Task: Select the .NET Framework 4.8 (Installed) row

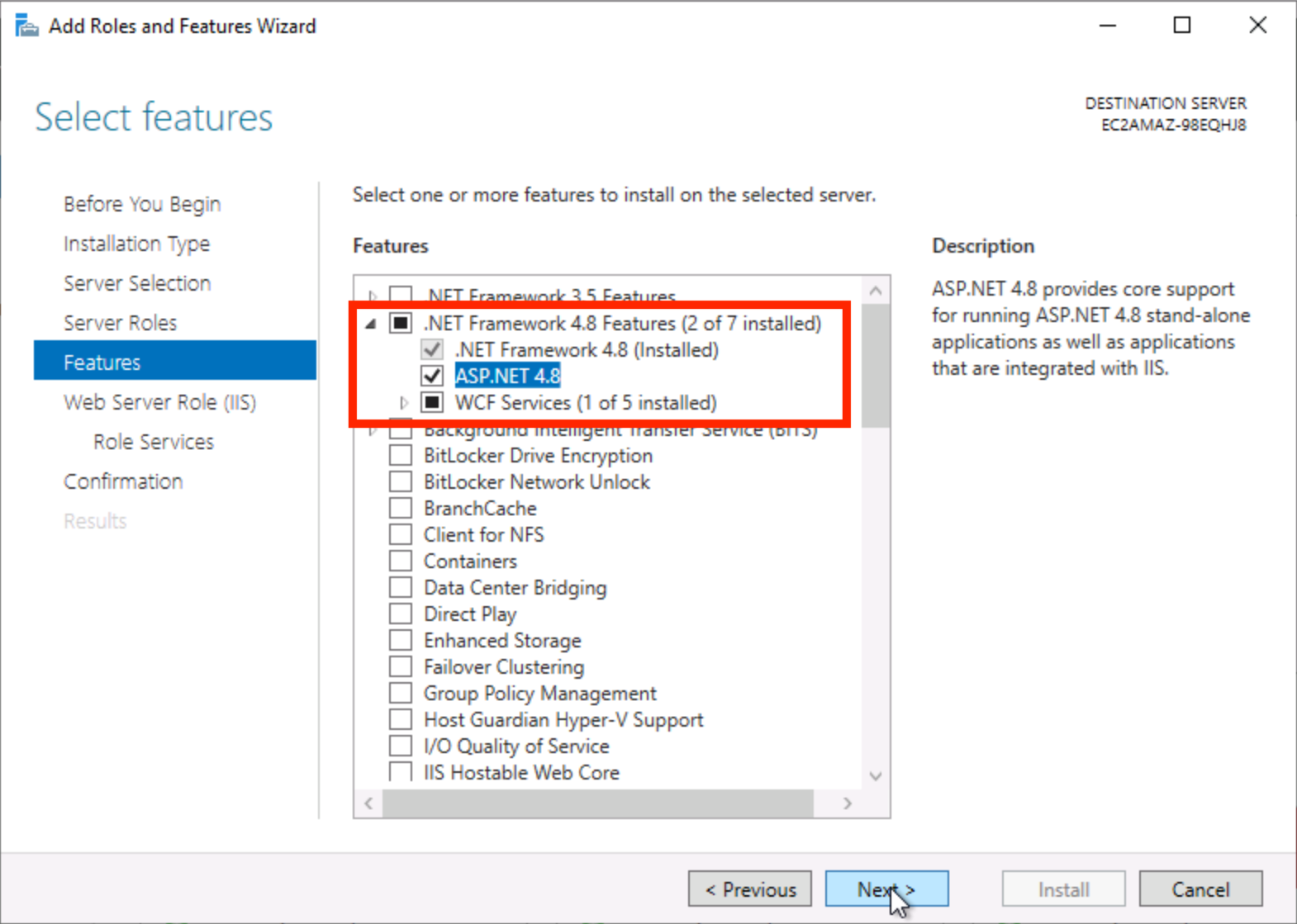Action: [x=587, y=349]
